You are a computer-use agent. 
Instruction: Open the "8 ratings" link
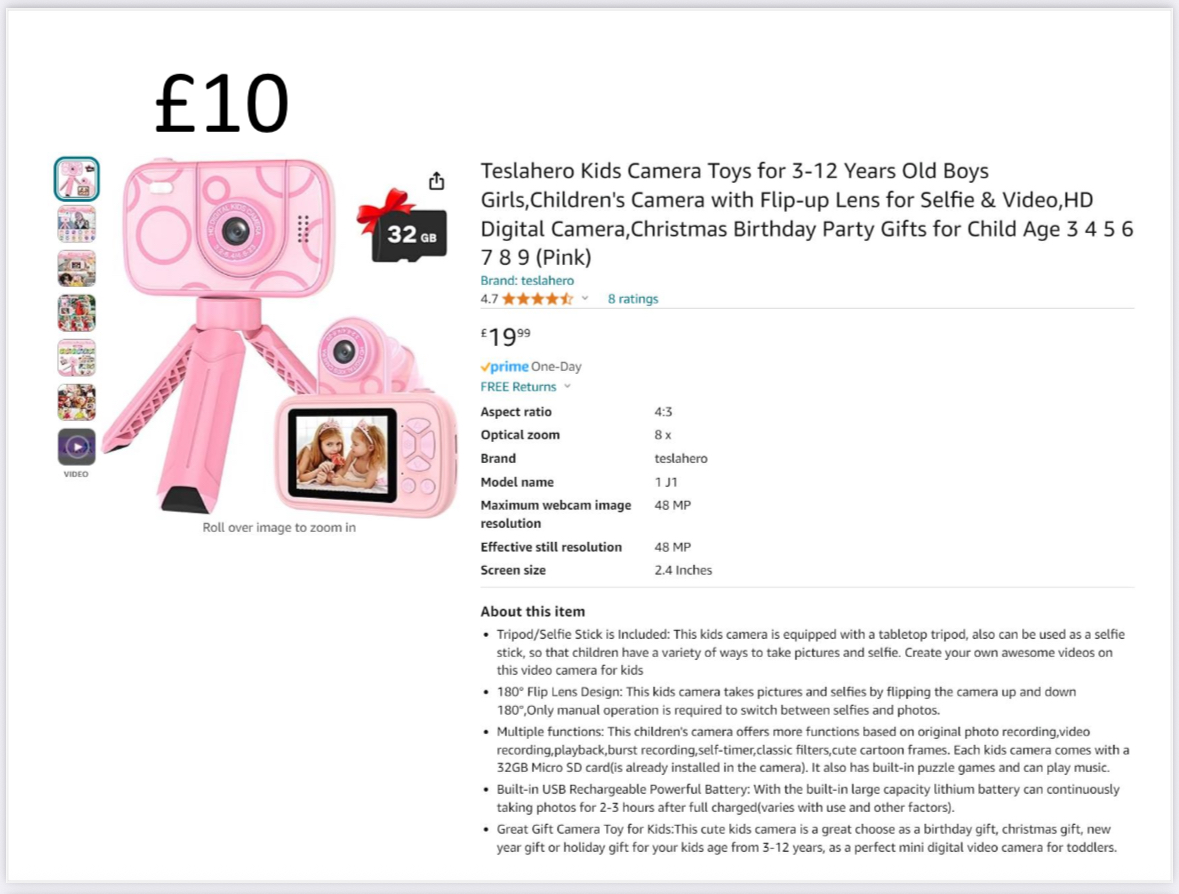point(633,299)
